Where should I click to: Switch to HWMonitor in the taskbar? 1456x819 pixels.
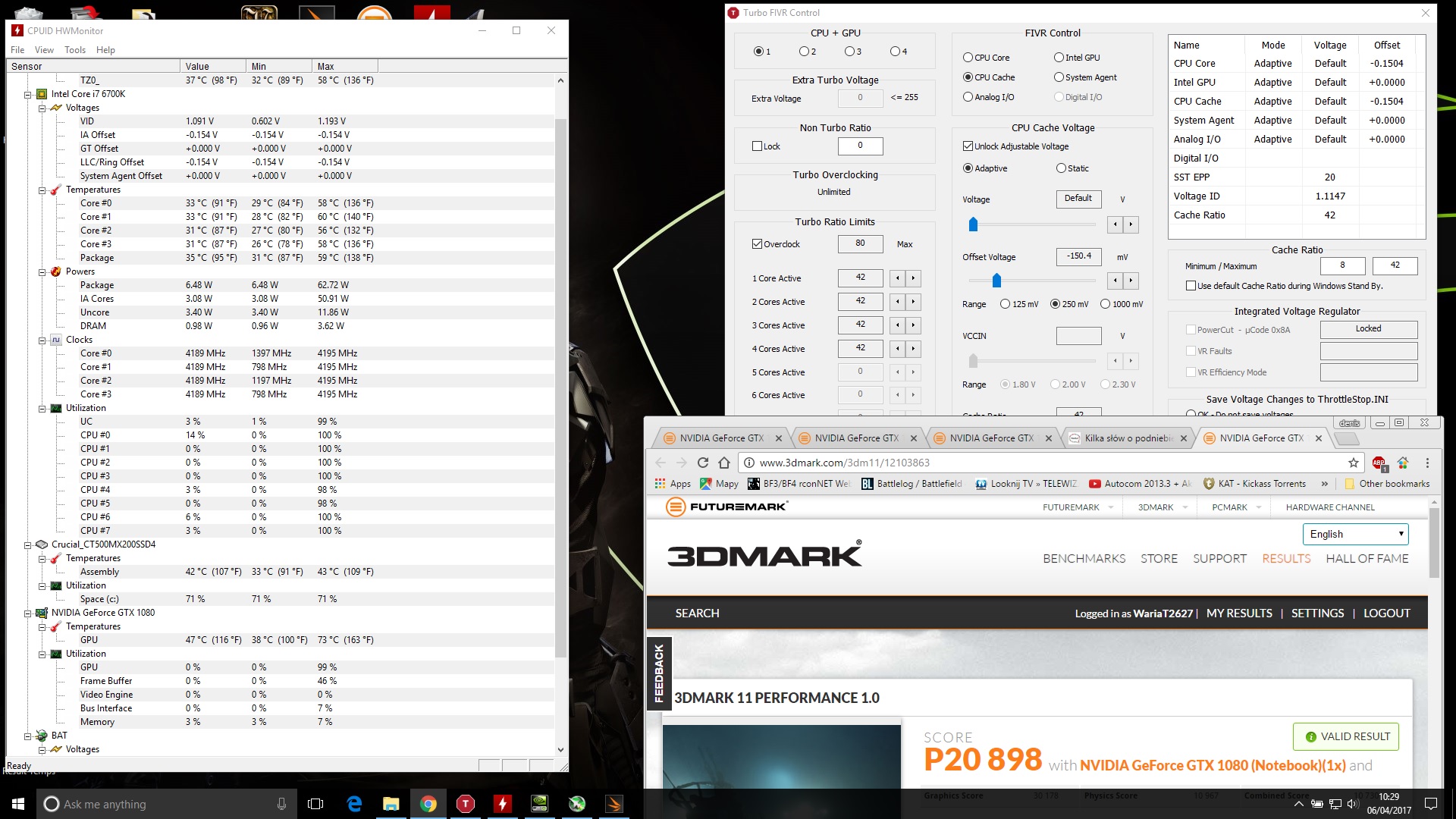pyautogui.click(x=503, y=804)
